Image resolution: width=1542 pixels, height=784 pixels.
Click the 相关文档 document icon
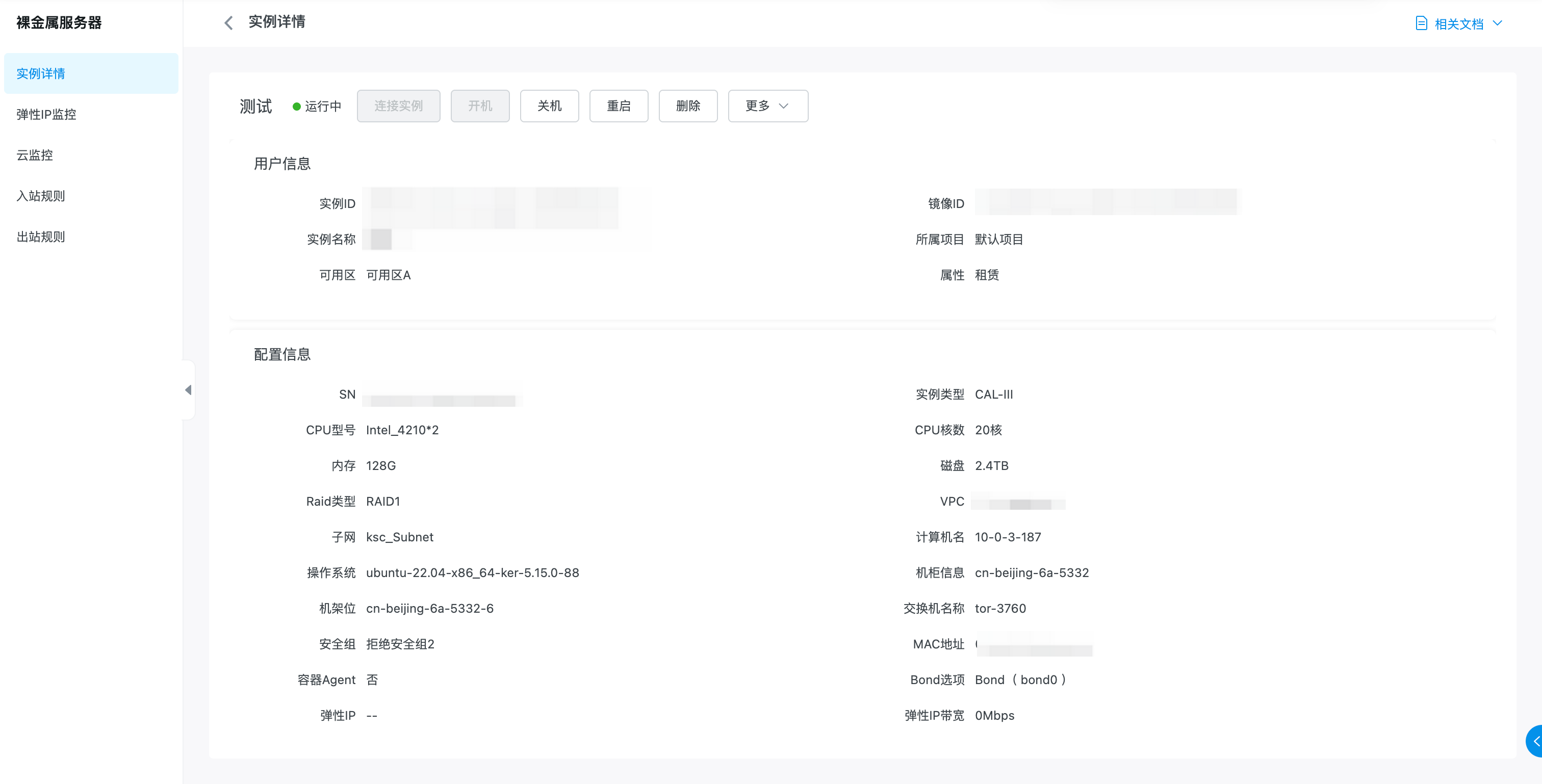(1421, 23)
